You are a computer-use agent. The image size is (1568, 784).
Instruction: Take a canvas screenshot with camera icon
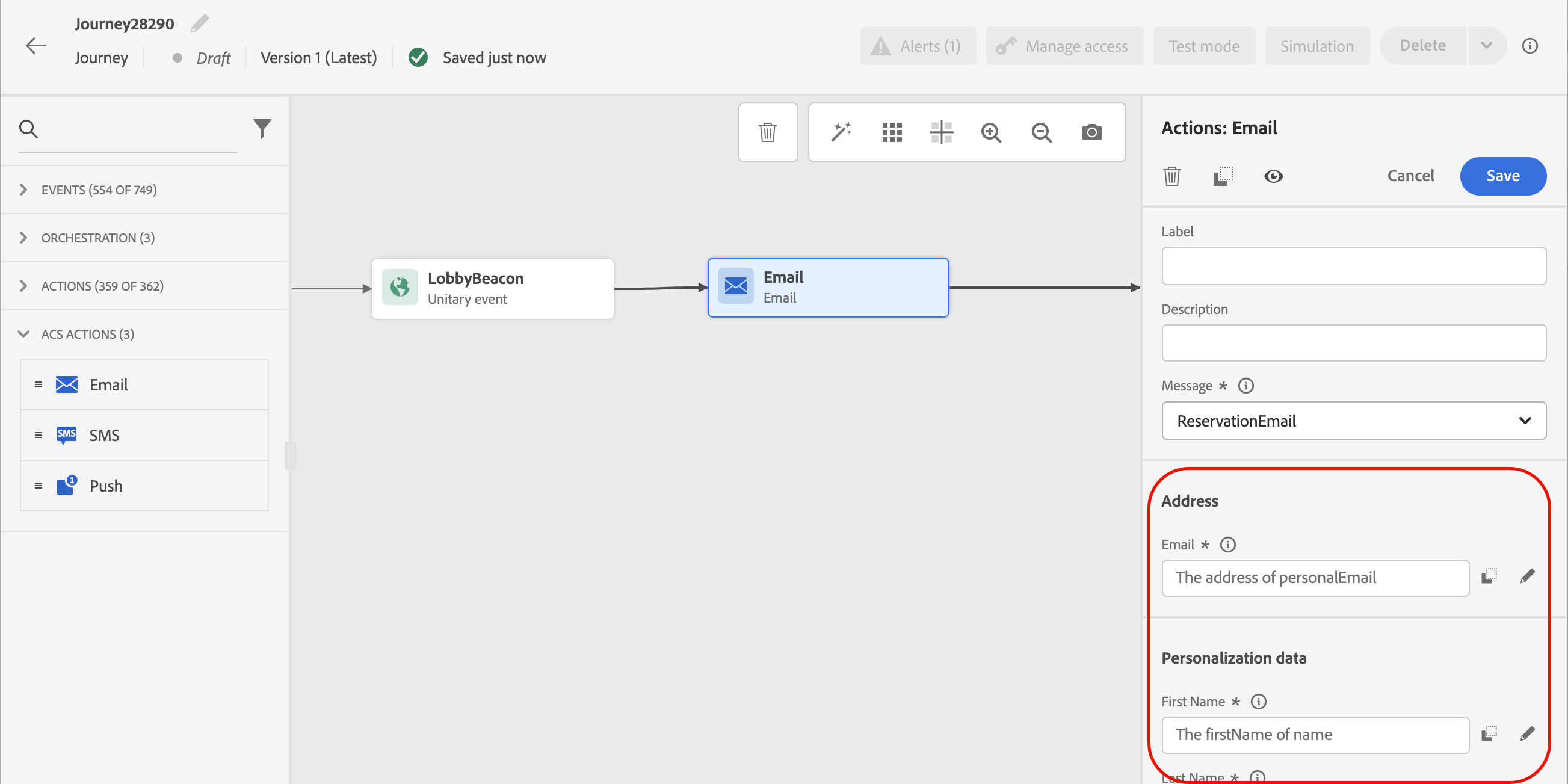(x=1091, y=132)
